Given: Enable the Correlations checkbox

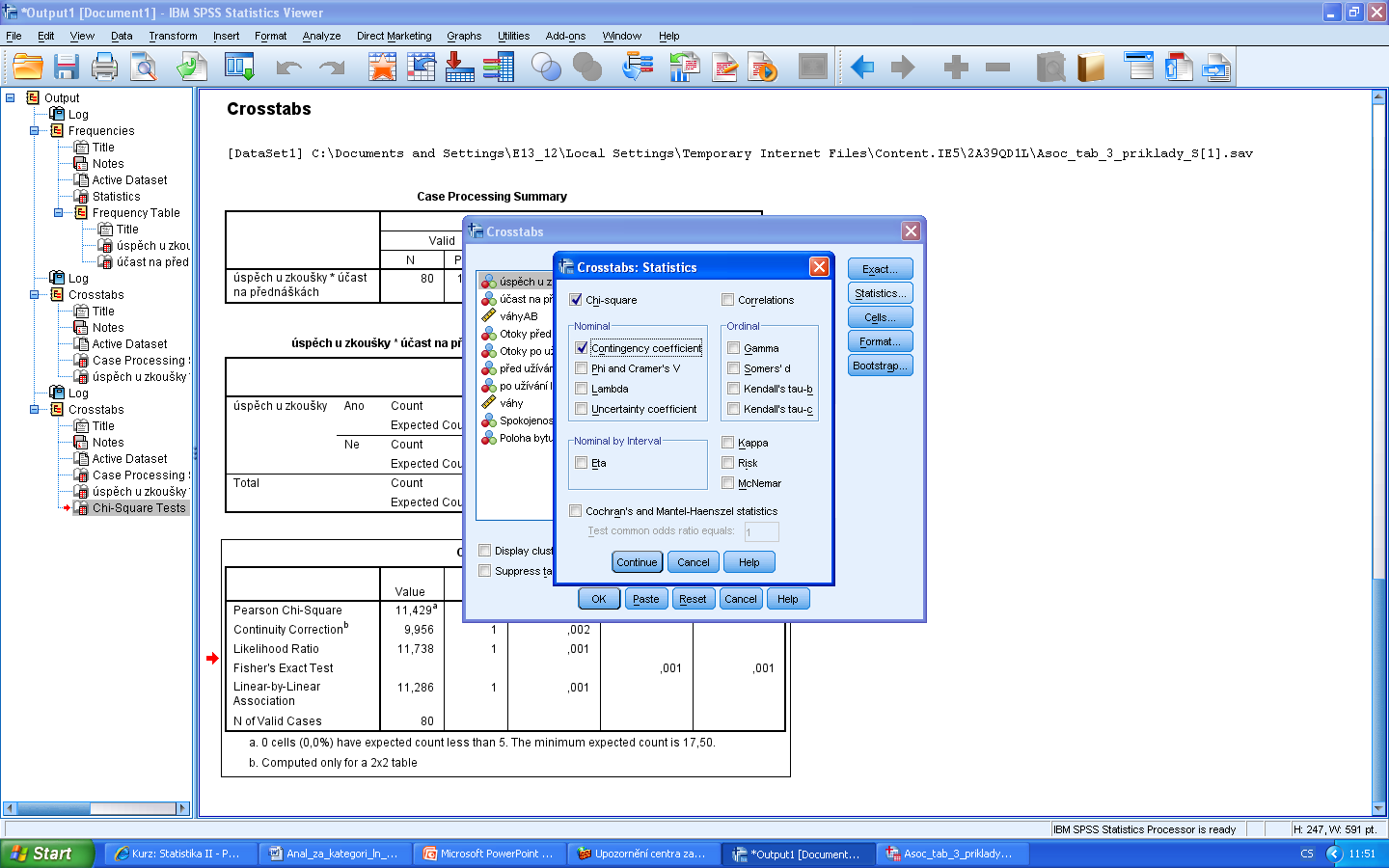Looking at the screenshot, I should (x=728, y=300).
